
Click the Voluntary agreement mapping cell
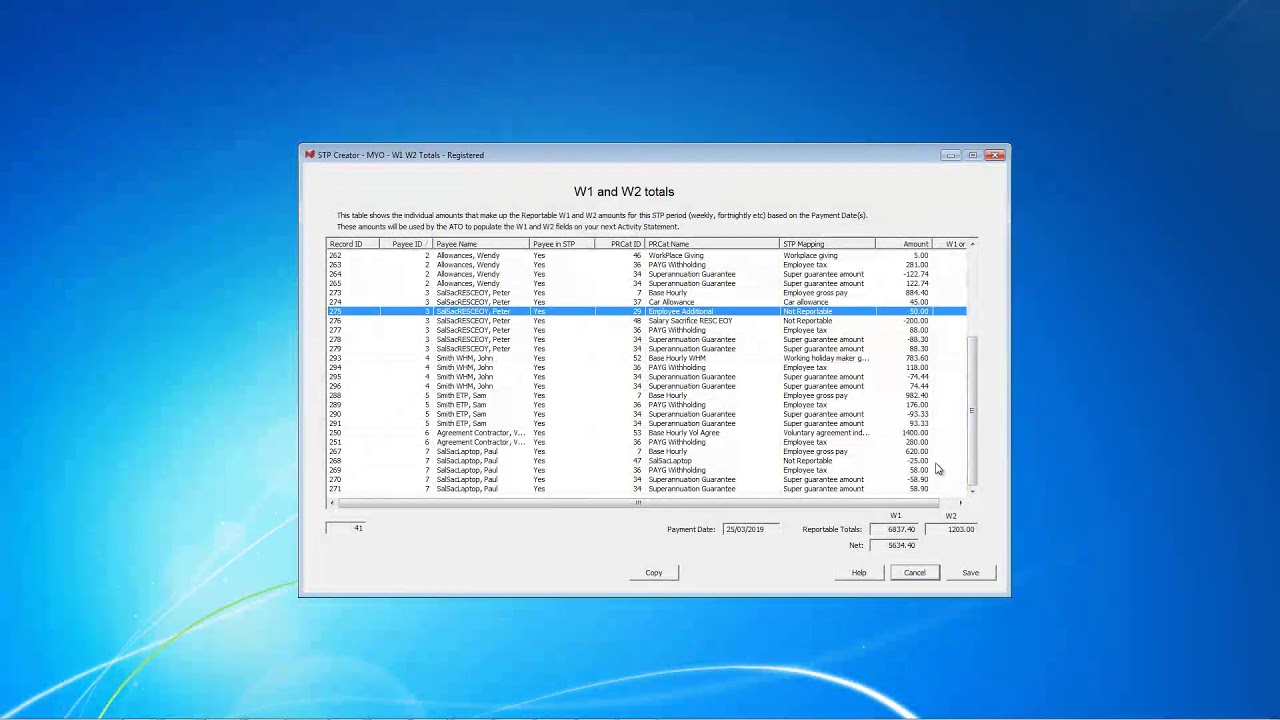[826, 433]
